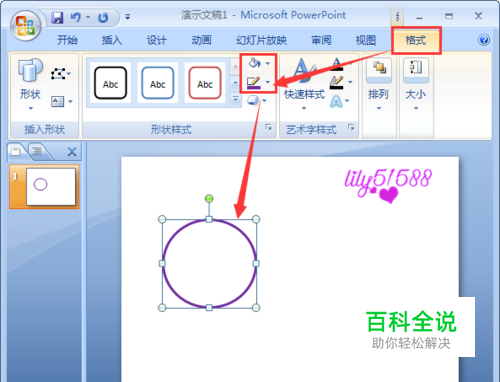Click the Text Fill letter A icon
Screen dimensions: 500x382
point(337,64)
